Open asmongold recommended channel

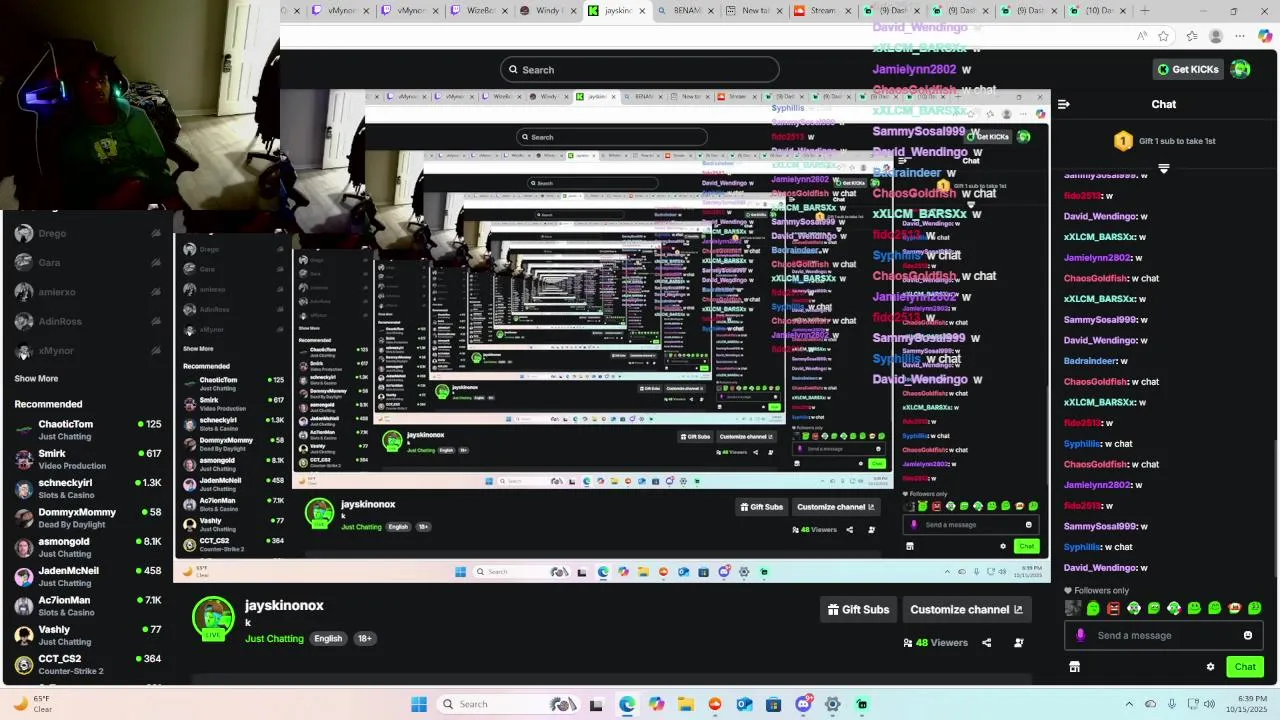click(x=87, y=547)
